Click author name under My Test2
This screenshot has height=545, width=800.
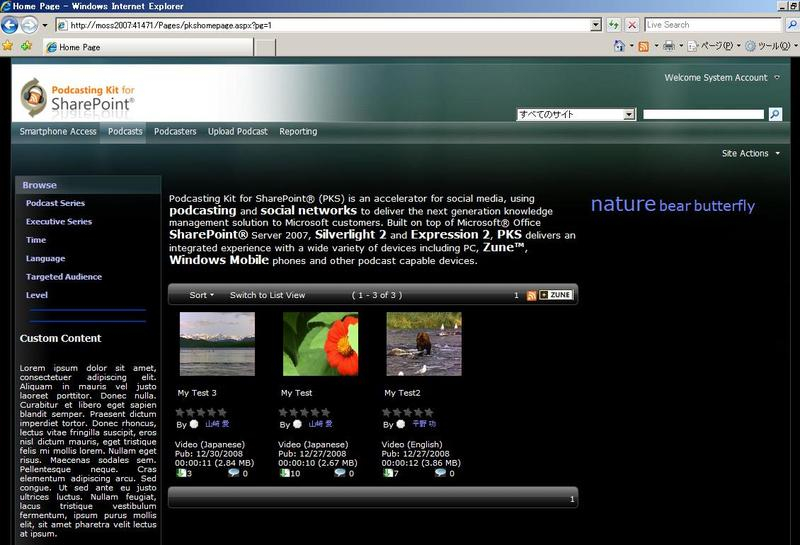[x=424, y=424]
